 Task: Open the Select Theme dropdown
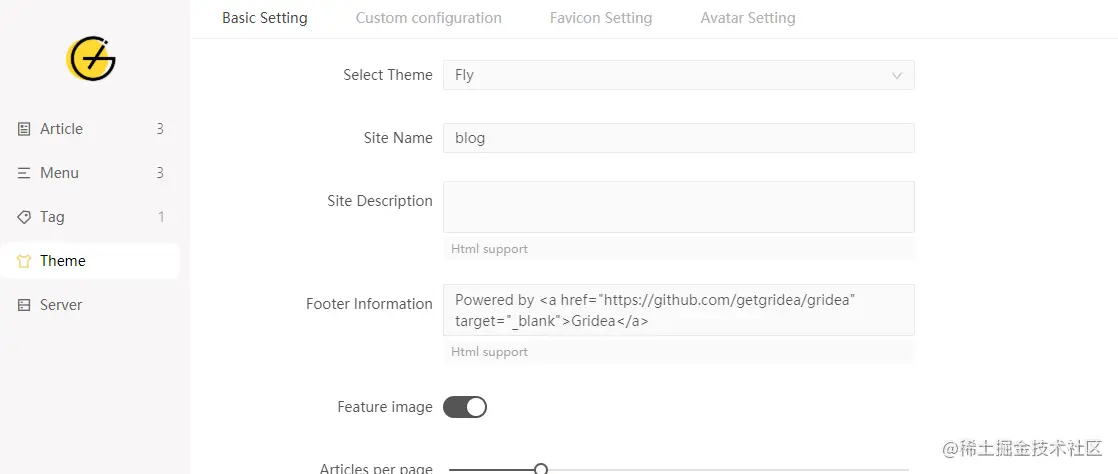click(678, 75)
